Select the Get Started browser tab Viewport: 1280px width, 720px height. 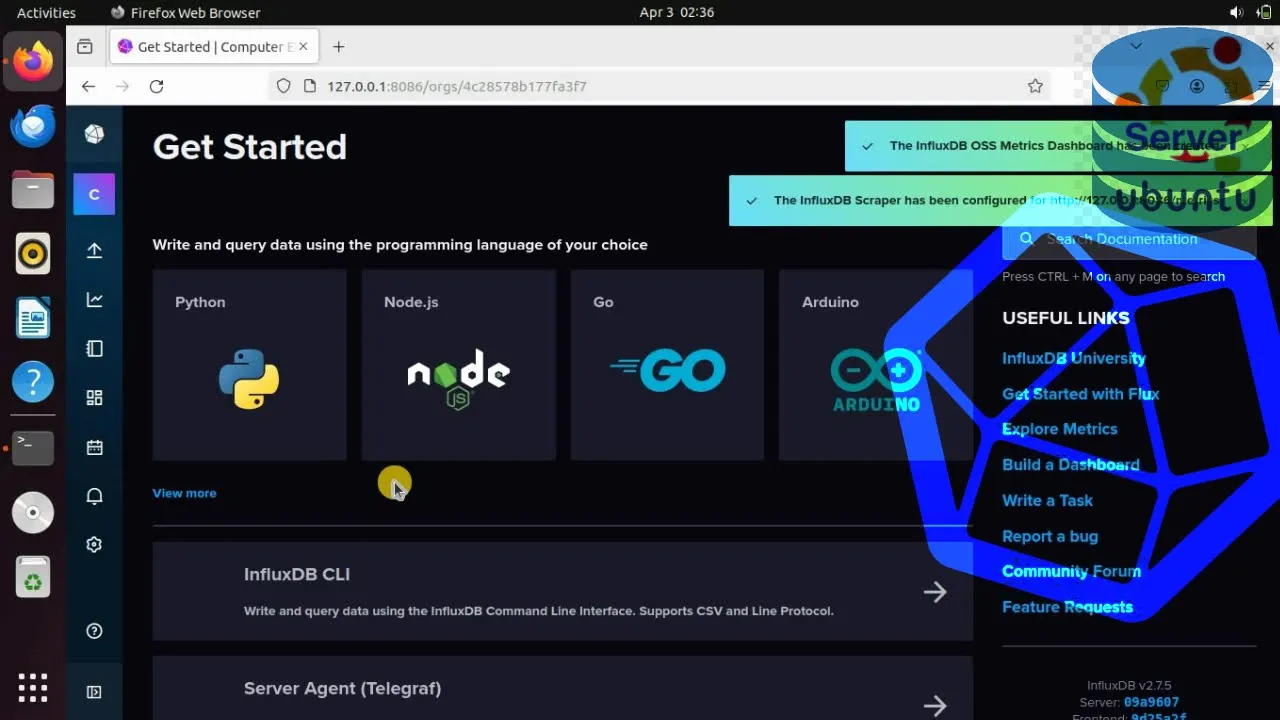coord(214,47)
